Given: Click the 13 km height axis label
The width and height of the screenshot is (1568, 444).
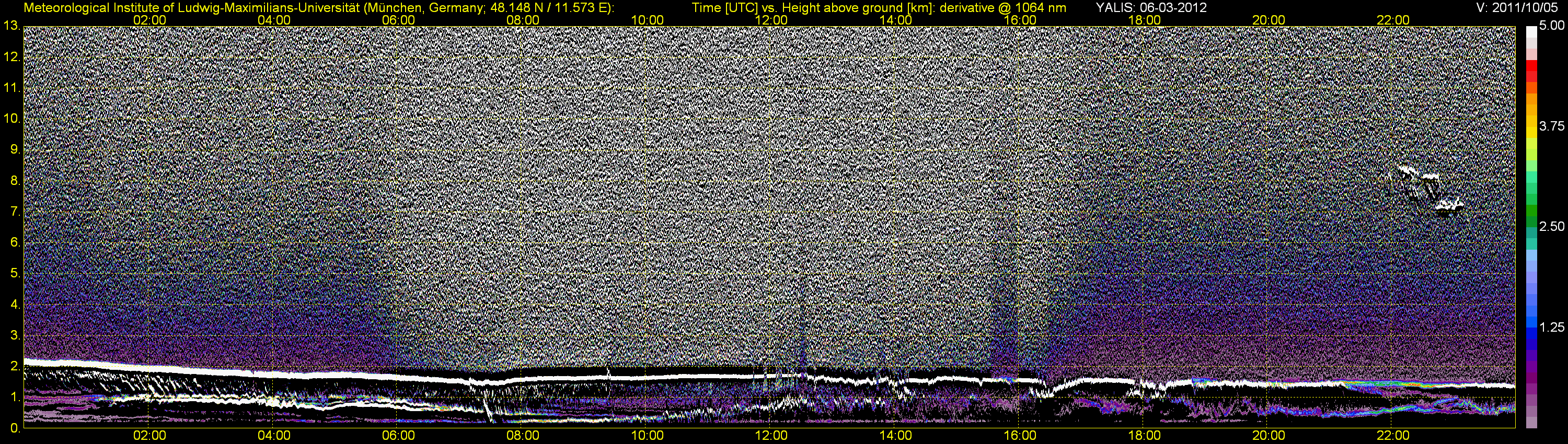Looking at the screenshot, I should [11, 26].
